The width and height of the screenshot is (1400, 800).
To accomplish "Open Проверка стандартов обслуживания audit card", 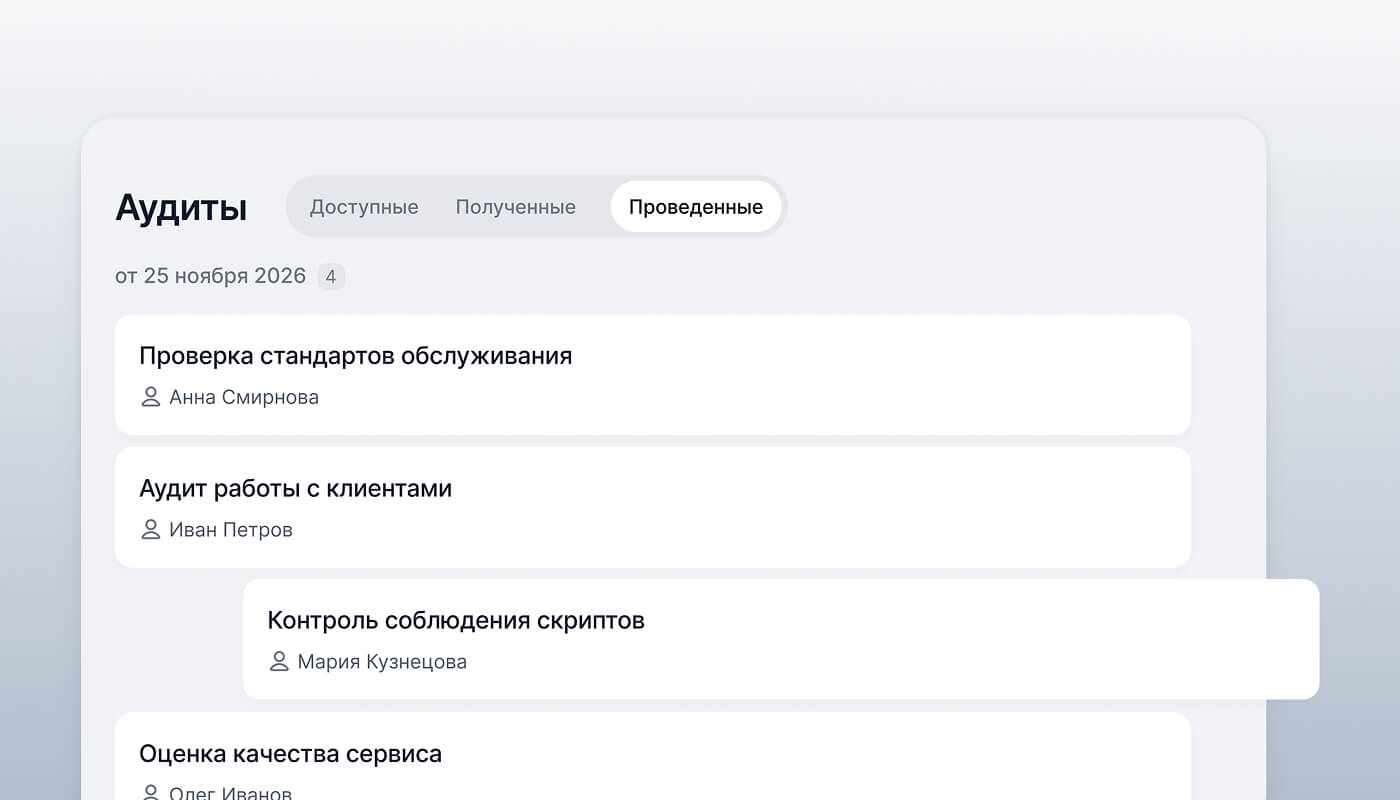I will click(653, 375).
